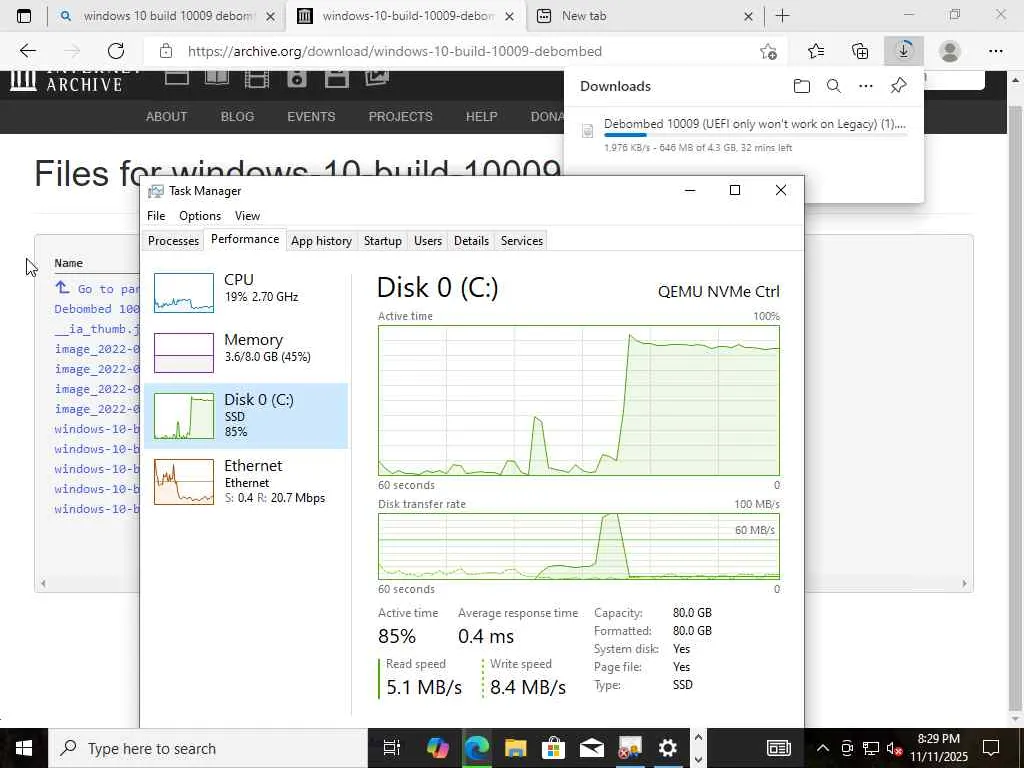The width and height of the screenshot is (1024, 768).
Task: Open the Internet Archive Video film icon
Action: [x=257, y=79]
